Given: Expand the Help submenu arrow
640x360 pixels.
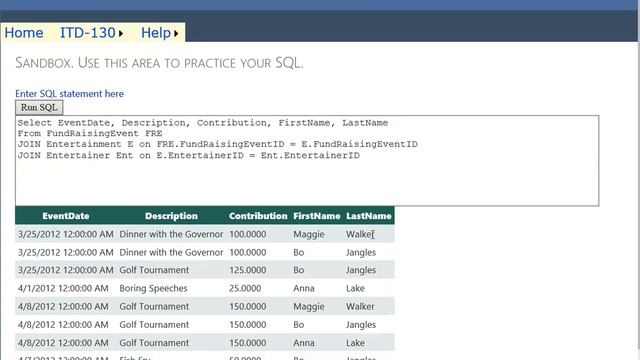Looking at the screenshot, I should (x=176, y=33).
